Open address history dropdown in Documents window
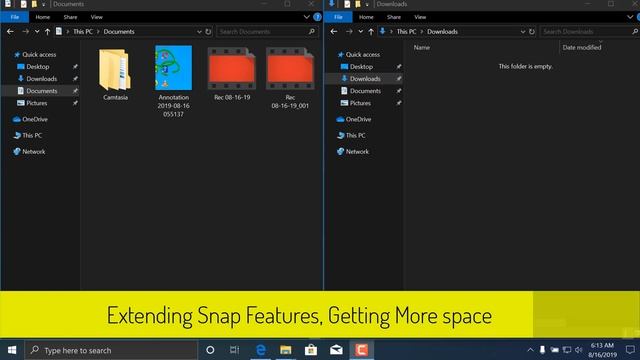Image resolution: width=640 pixels, height=360 pixels. (x=199, y=31)
